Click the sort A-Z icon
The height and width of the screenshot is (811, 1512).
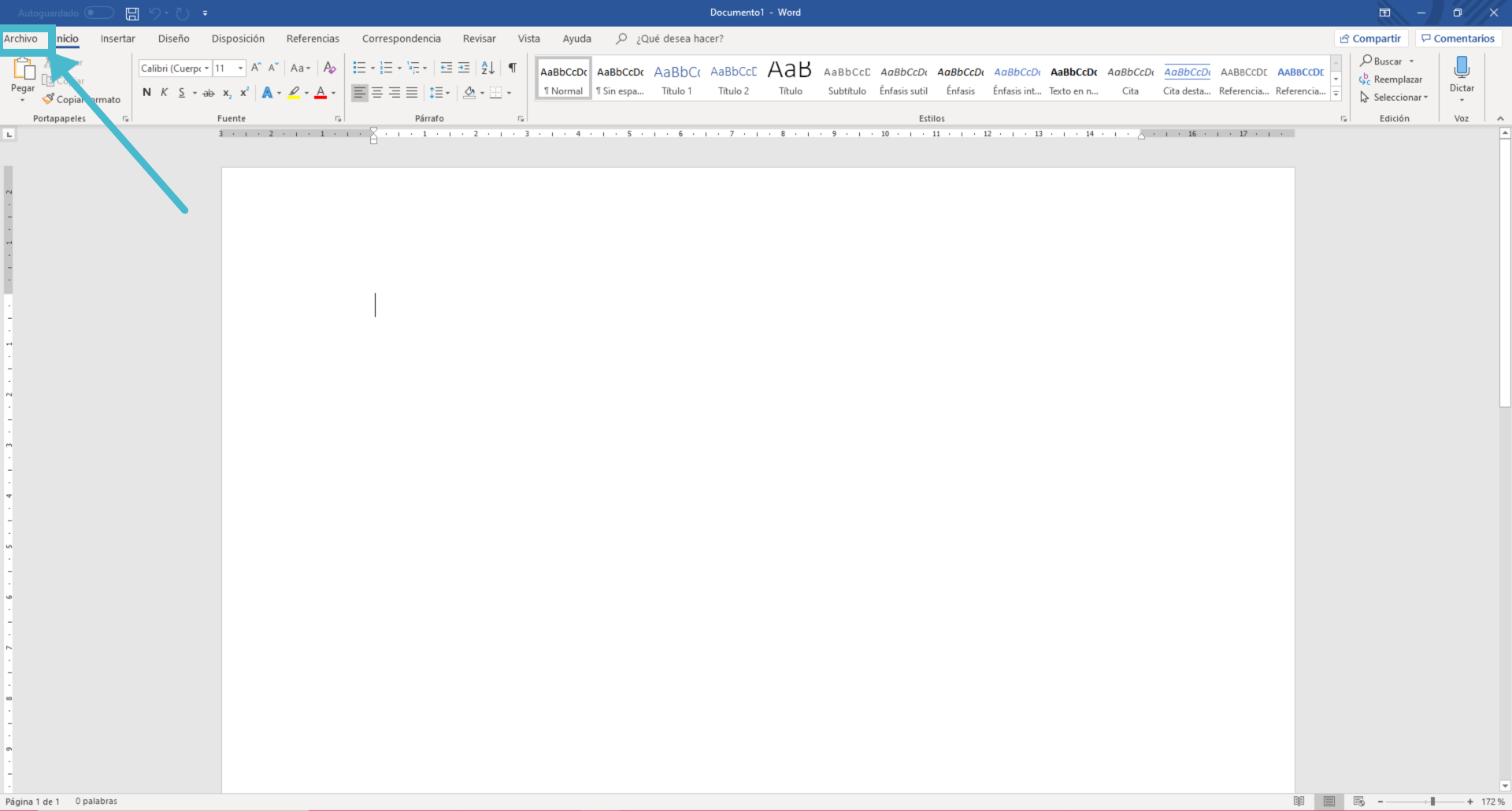point(487,68)
